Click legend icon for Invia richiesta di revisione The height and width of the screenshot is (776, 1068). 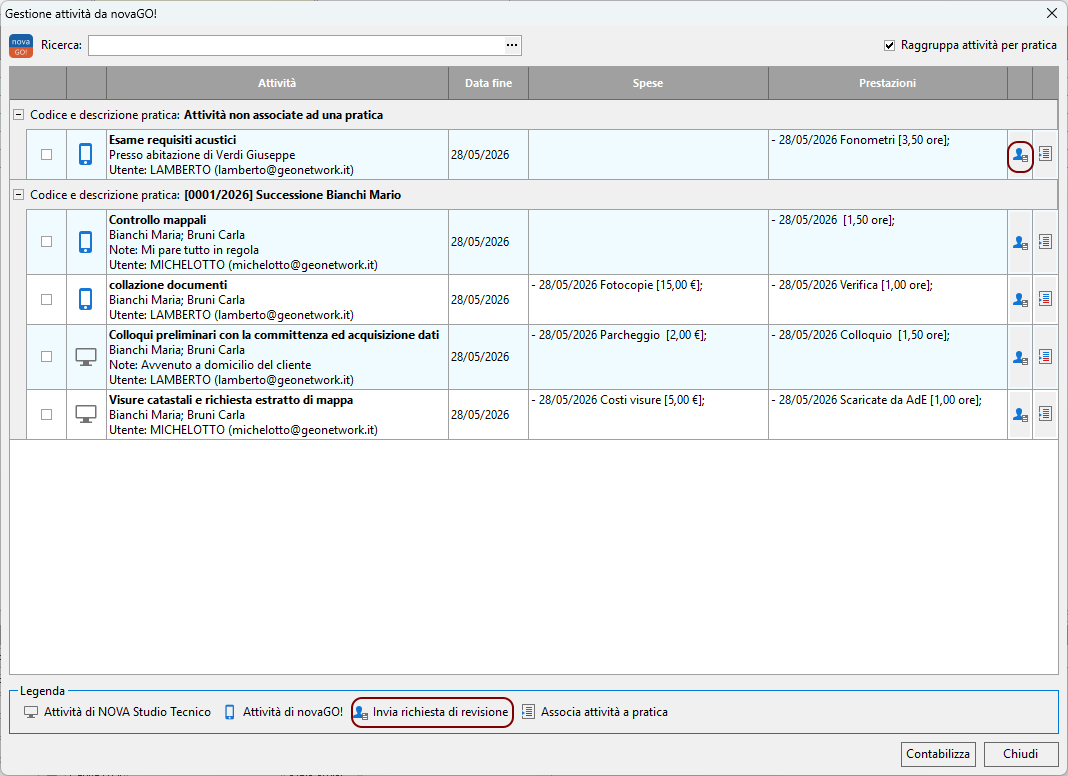click(x=361, y=712)
